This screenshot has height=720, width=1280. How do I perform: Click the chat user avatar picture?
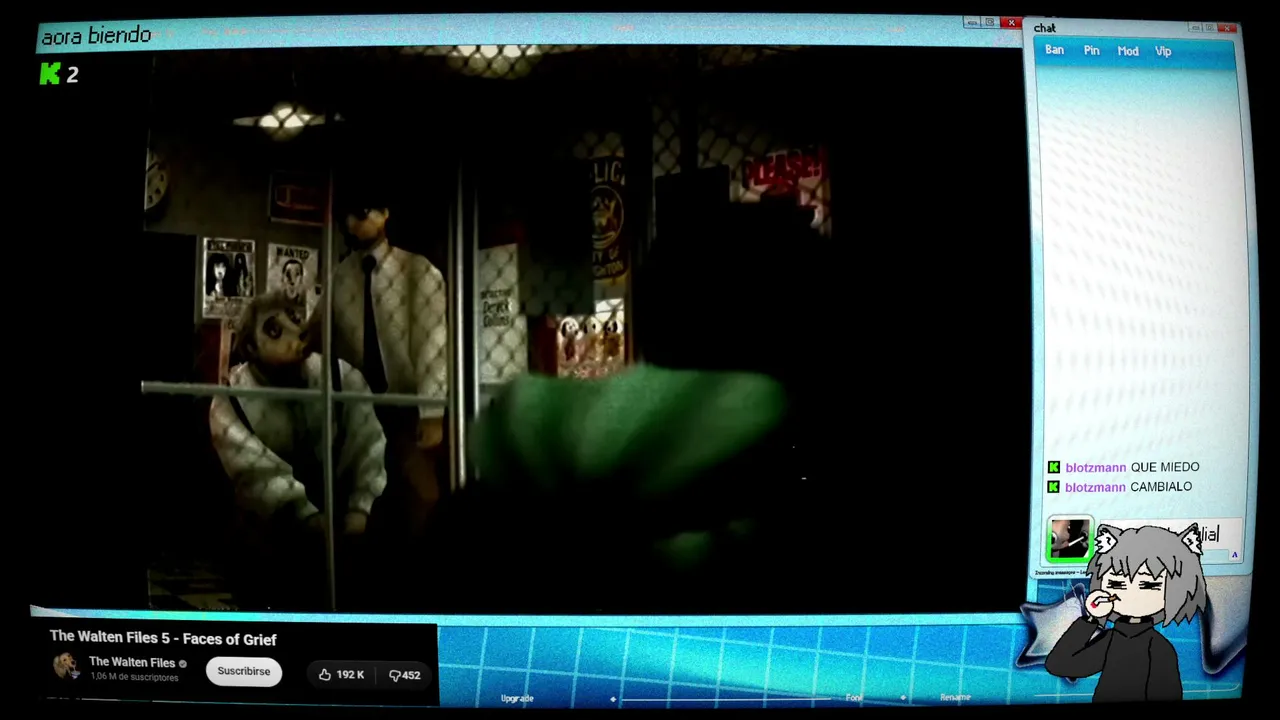pyautogui.click(x=1069, y=538)
